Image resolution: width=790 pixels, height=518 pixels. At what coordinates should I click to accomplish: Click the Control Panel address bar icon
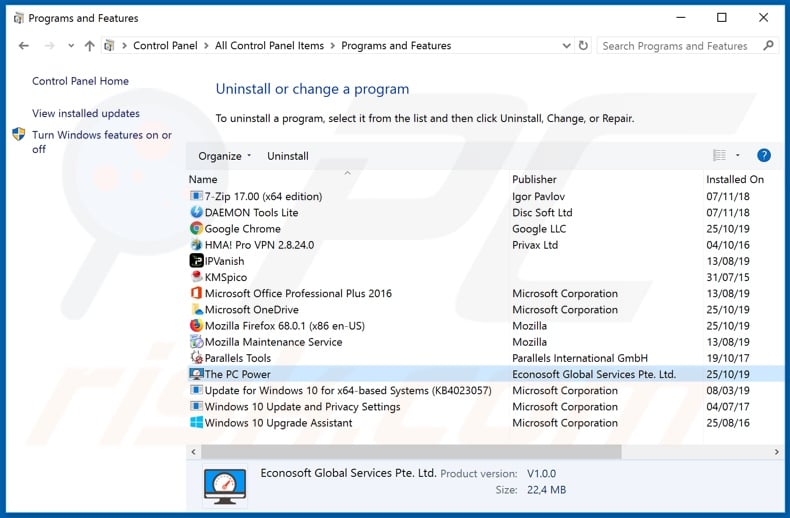109,46
